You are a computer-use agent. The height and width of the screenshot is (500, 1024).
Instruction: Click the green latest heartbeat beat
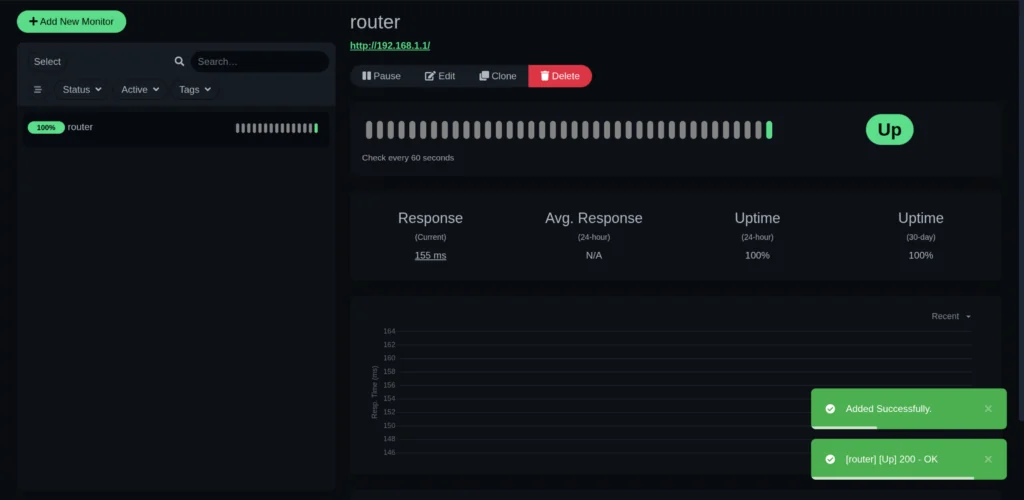(x=769, y=130)
